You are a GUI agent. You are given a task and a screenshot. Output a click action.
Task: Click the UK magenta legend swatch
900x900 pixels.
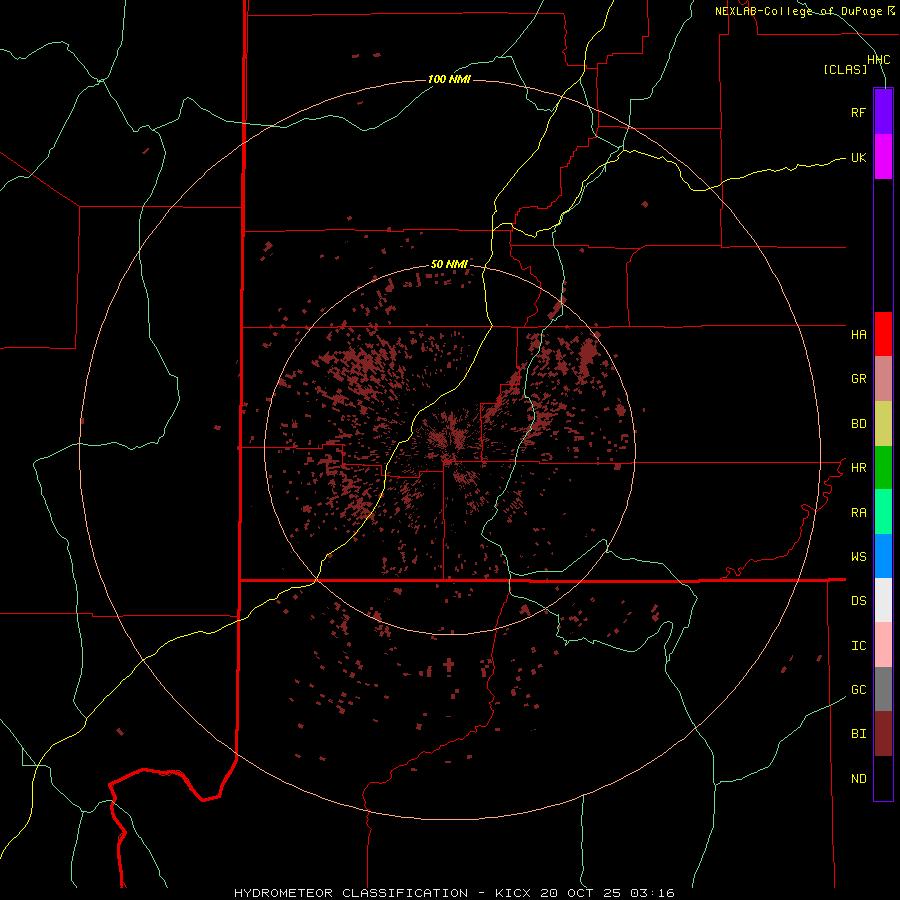click(883, 157)
